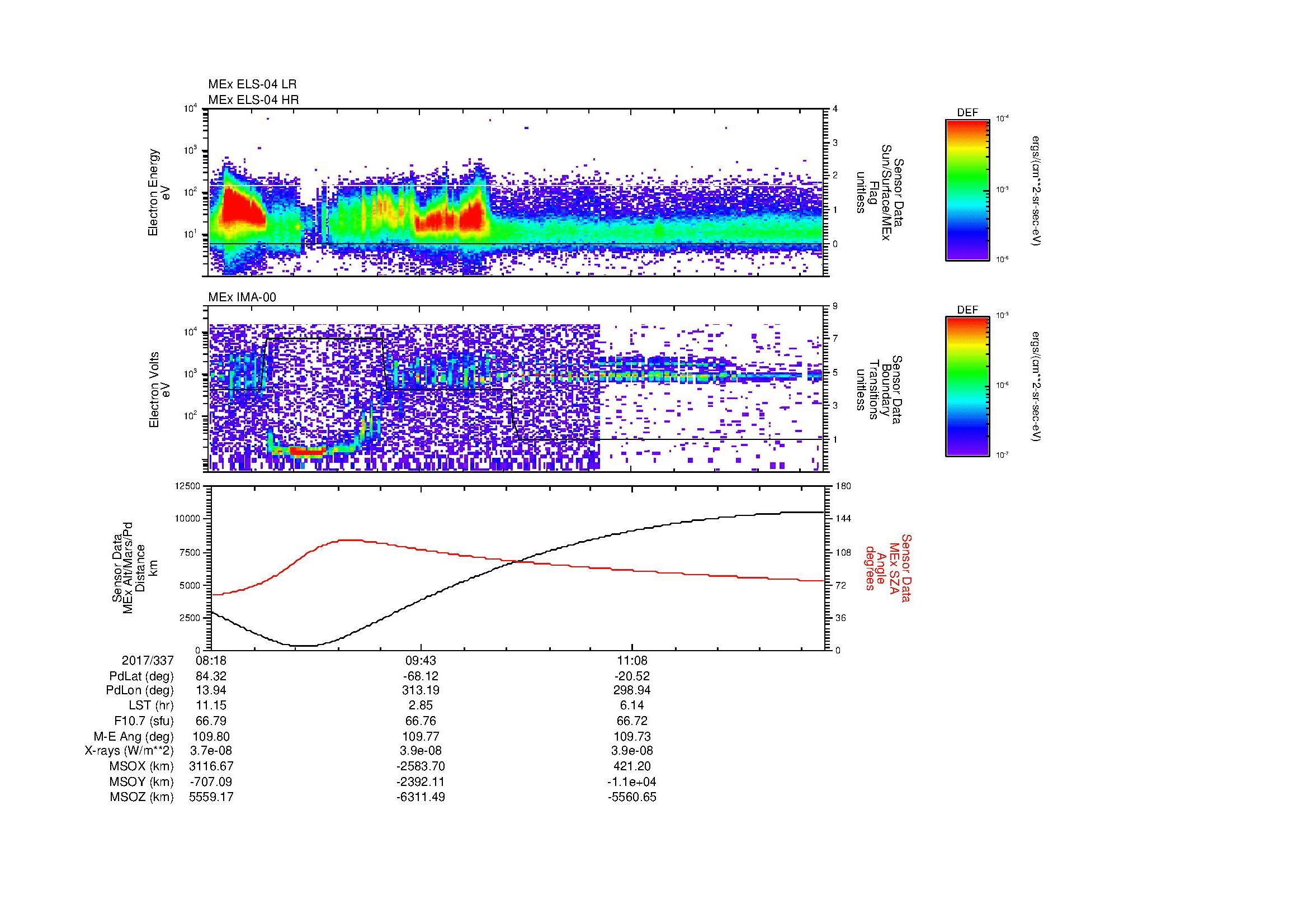Click the Boundary Transitions axis label
The height and width of the screenshot is (924, 1308).
coord(880,390)
